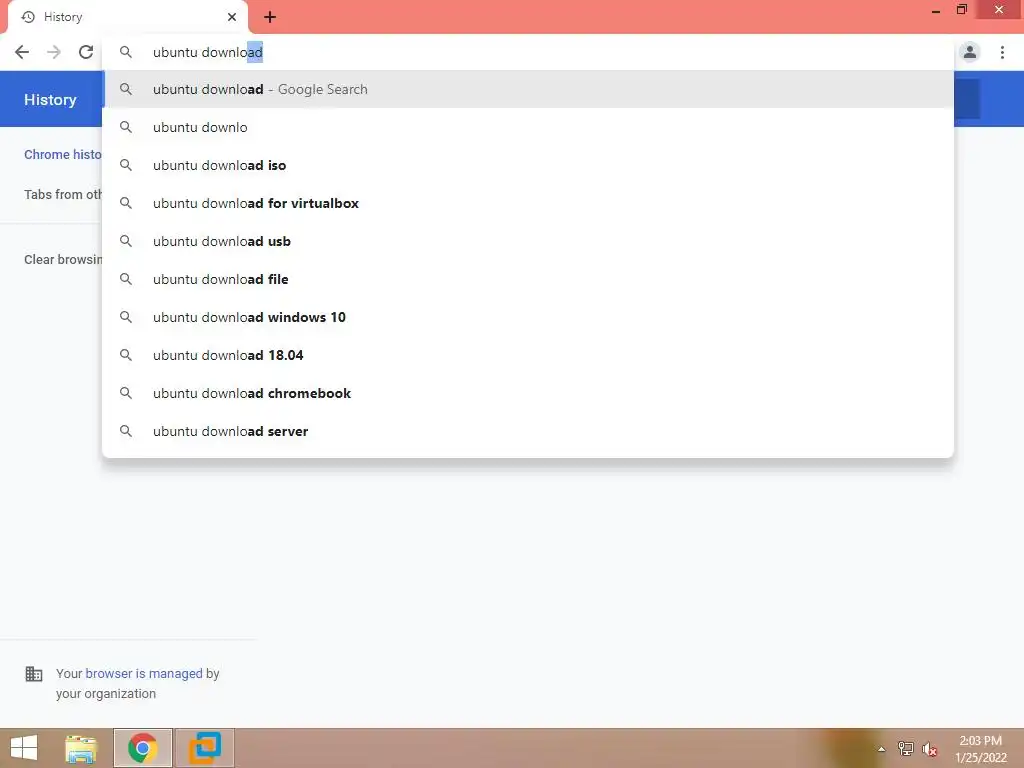The image size is (1024, 768).
Task: Reload the current page
Action: pyautogui.click(x=86, y=52)
